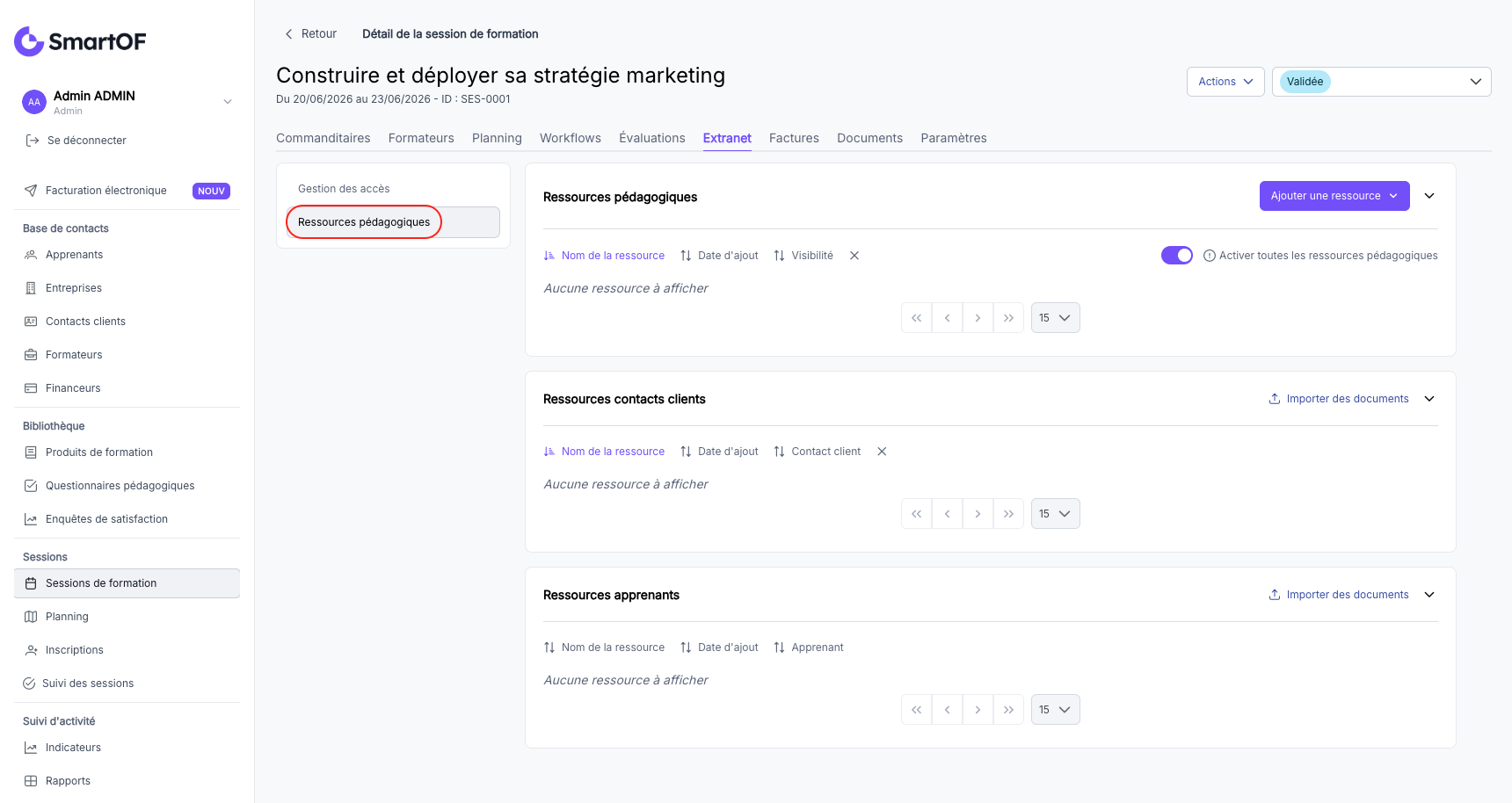Expand the Admin ADMIN account chevron

coord(228,102)
